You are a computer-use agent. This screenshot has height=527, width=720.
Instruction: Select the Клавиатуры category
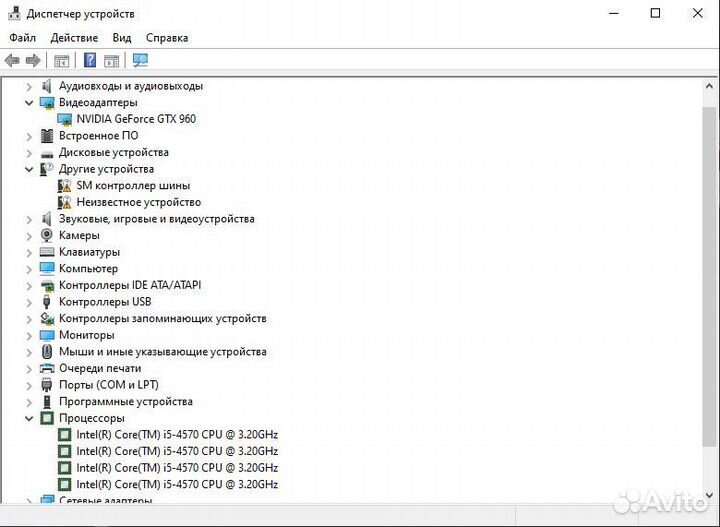[89, 252]
